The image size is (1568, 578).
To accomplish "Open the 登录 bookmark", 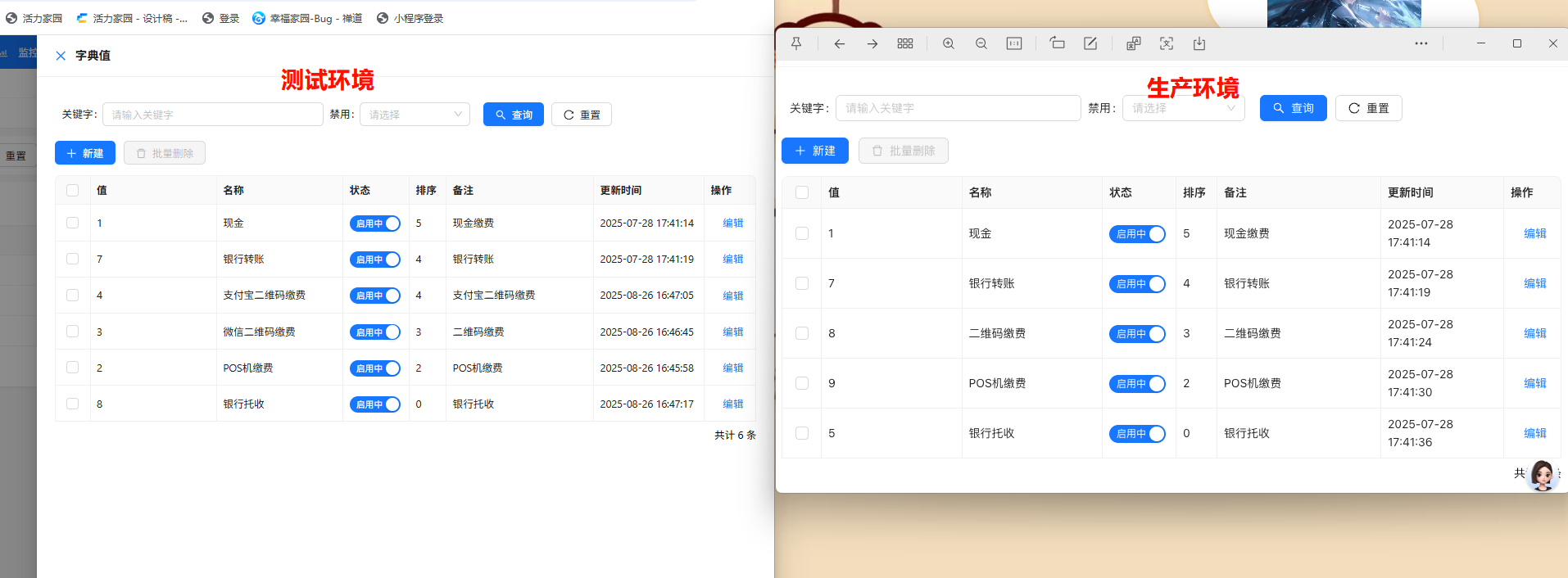I will [221, 18].
